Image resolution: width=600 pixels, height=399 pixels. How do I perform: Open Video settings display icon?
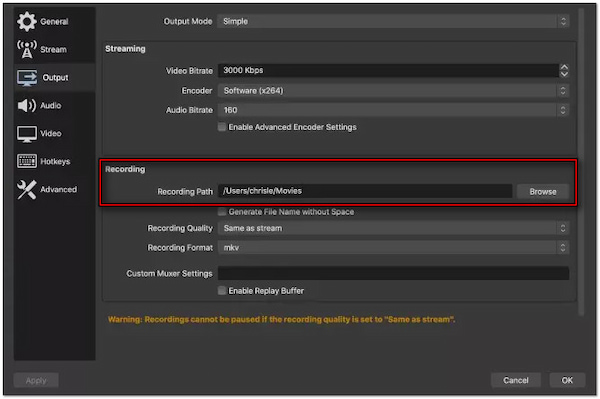pyautogui.click(x=27, y=134)
